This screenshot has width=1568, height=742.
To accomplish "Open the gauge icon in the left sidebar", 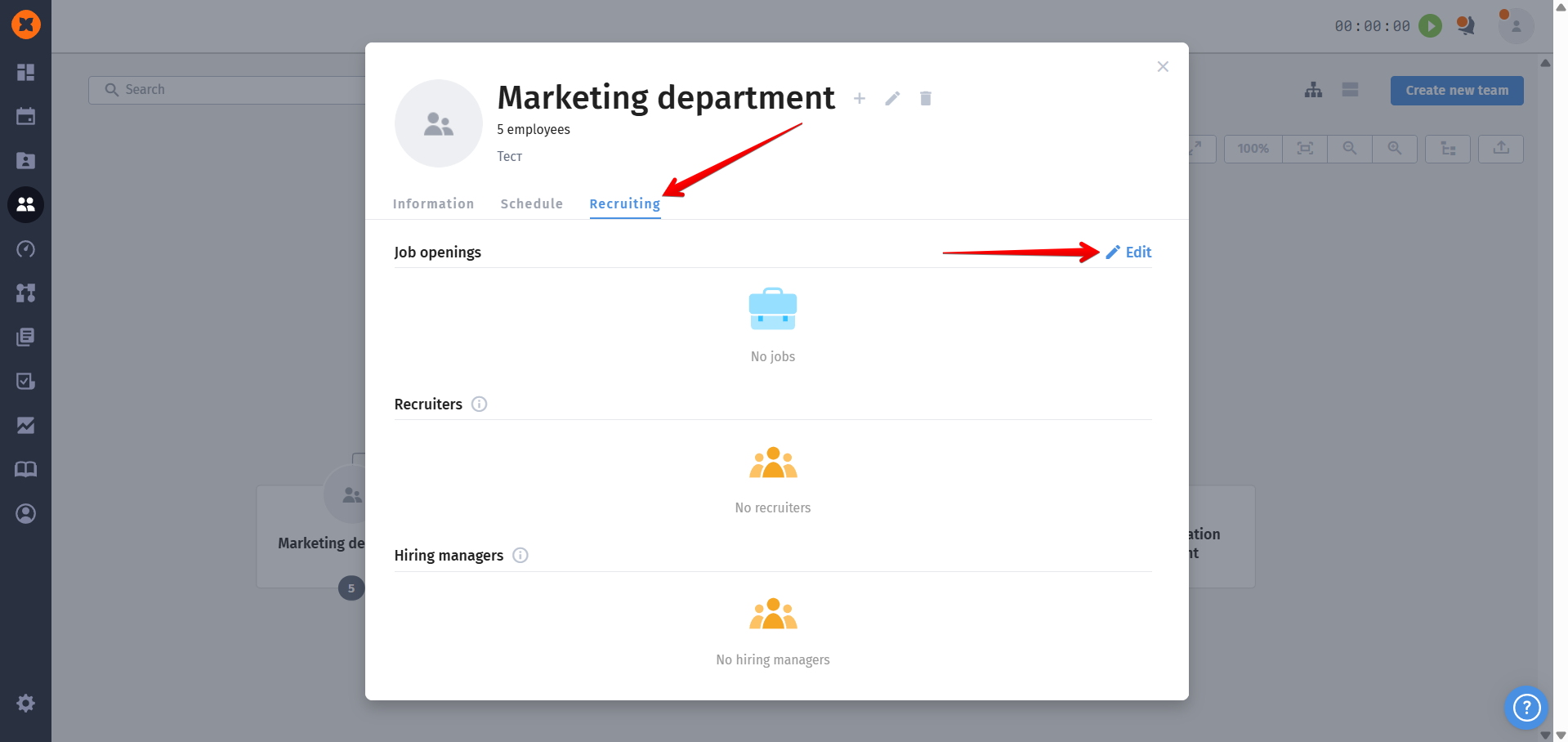I will (x=25, y=249).
